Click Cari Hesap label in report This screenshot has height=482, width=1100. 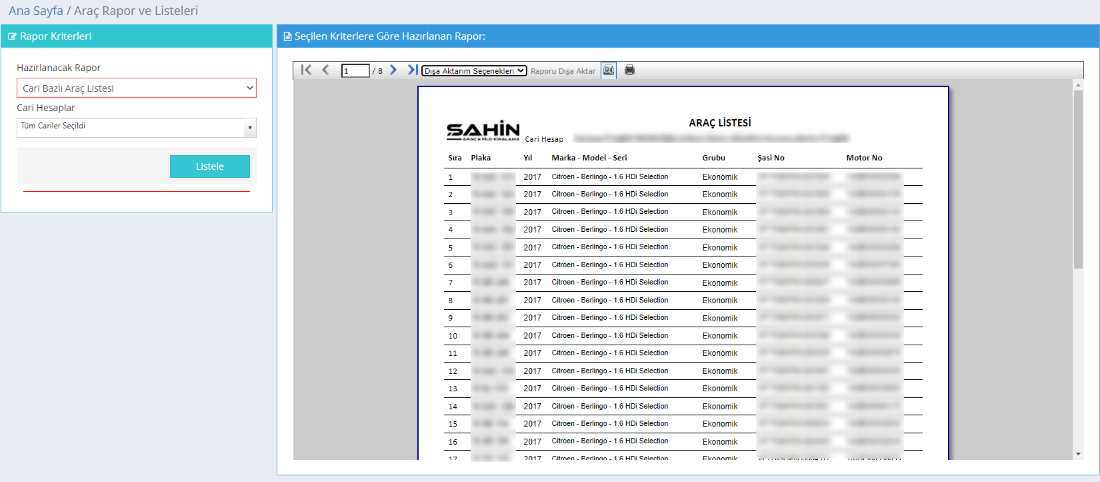[544, 140]
